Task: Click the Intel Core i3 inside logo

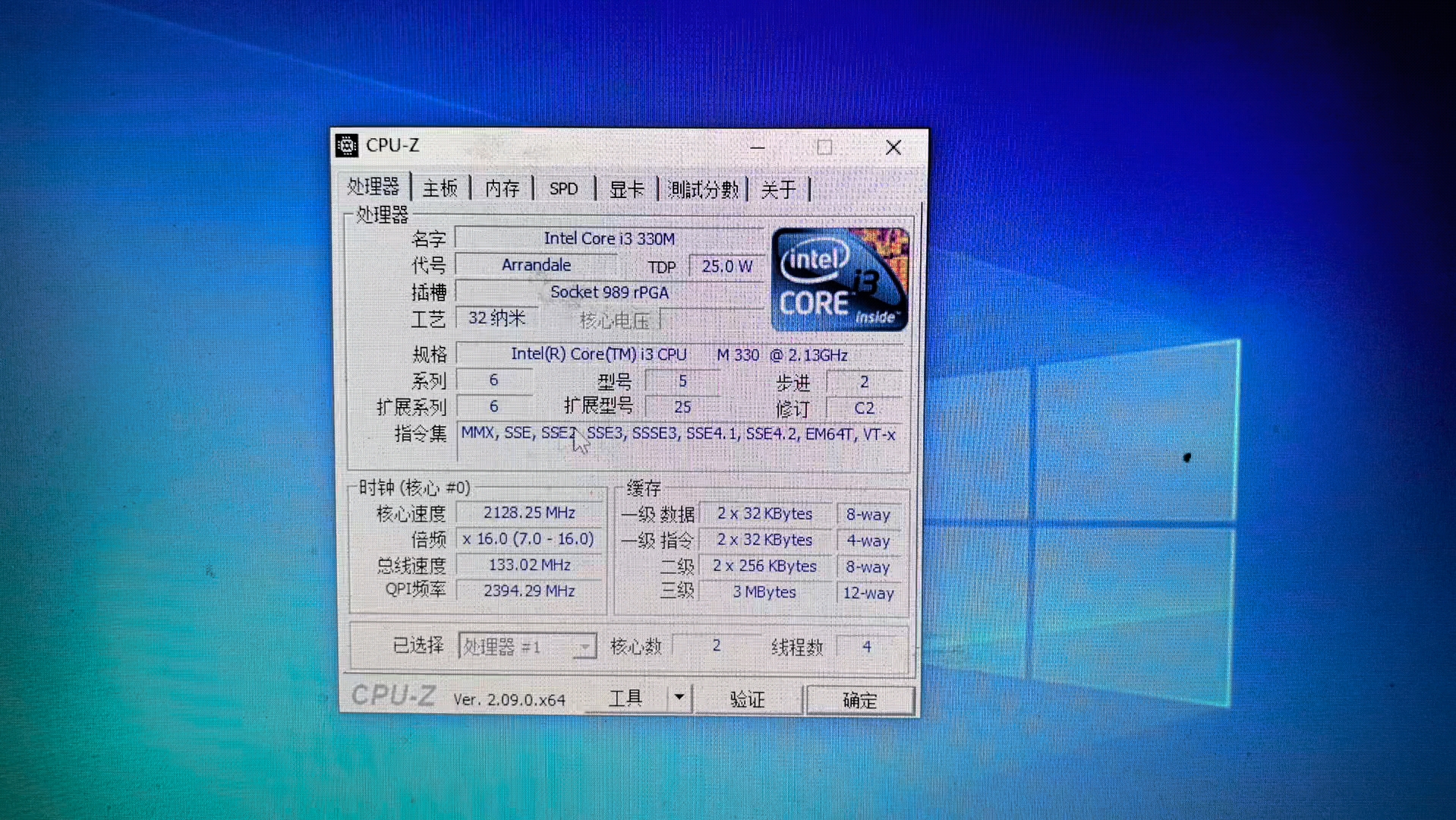Action: point(840,279)
